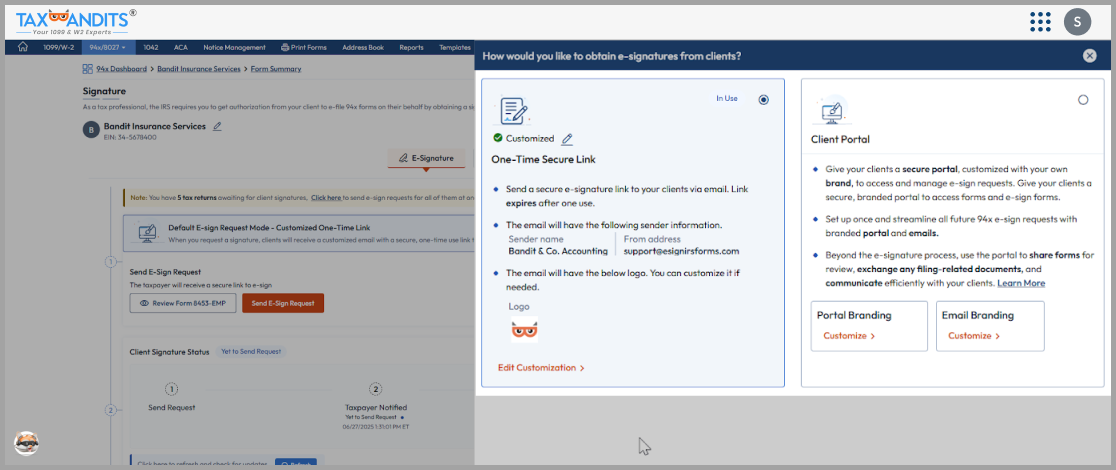1116x470 pixels.
Task: Open the Print Forms menu
Action: [x=304, y=48]
